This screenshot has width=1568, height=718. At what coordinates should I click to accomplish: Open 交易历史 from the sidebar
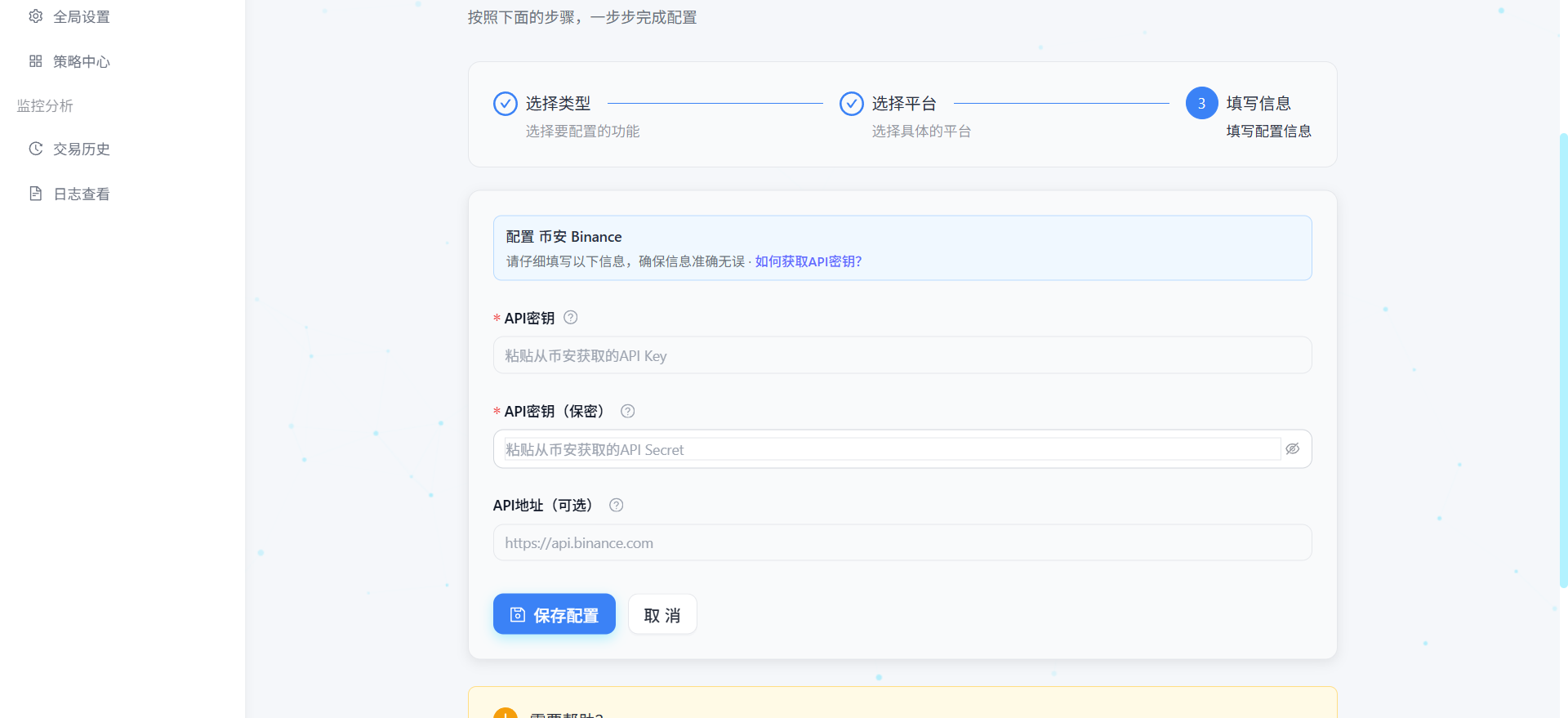click(82, 149)
